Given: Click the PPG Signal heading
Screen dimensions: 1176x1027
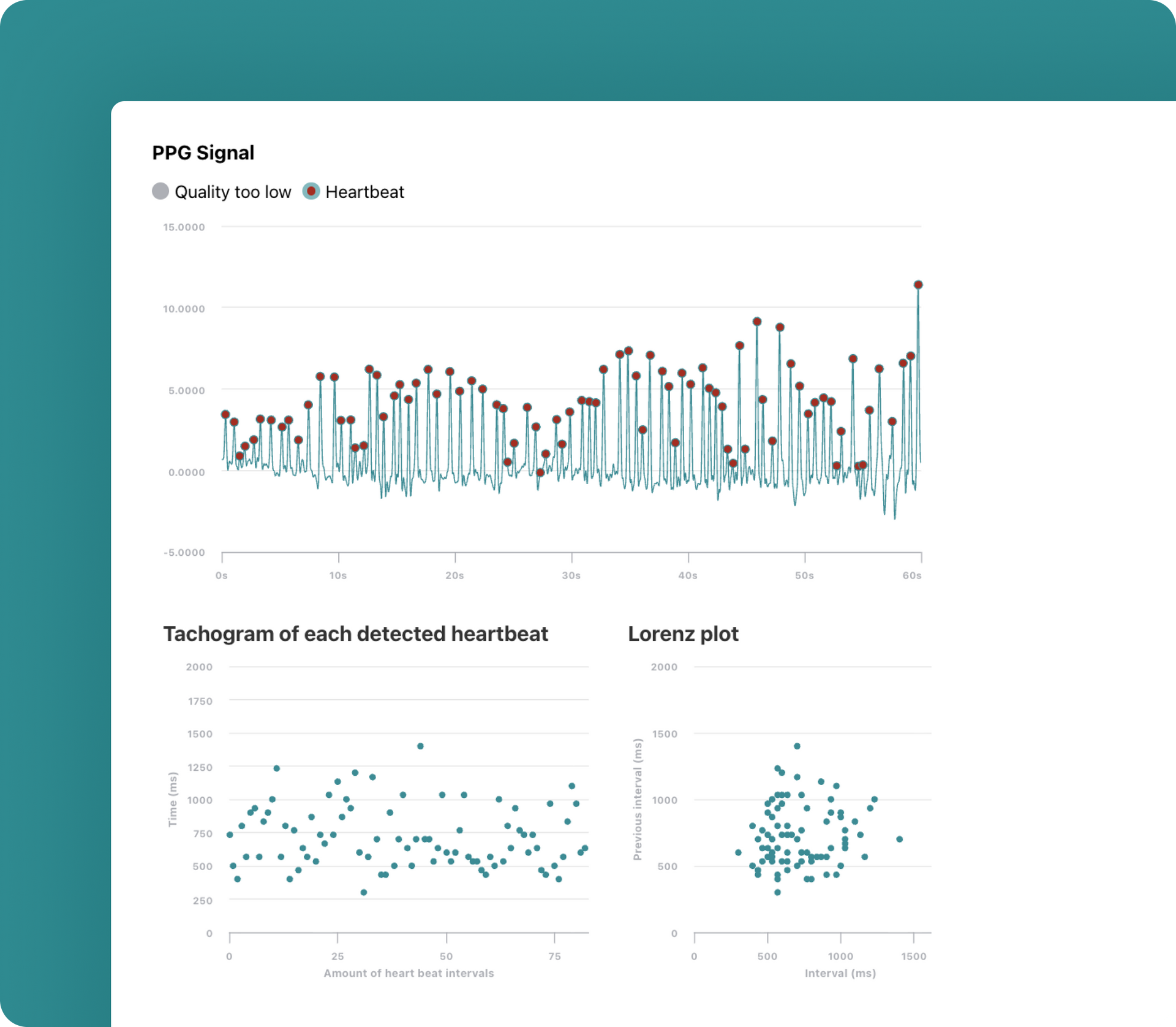Looking at the screenshot, I should pyautogui.click(x=203, y=153).
